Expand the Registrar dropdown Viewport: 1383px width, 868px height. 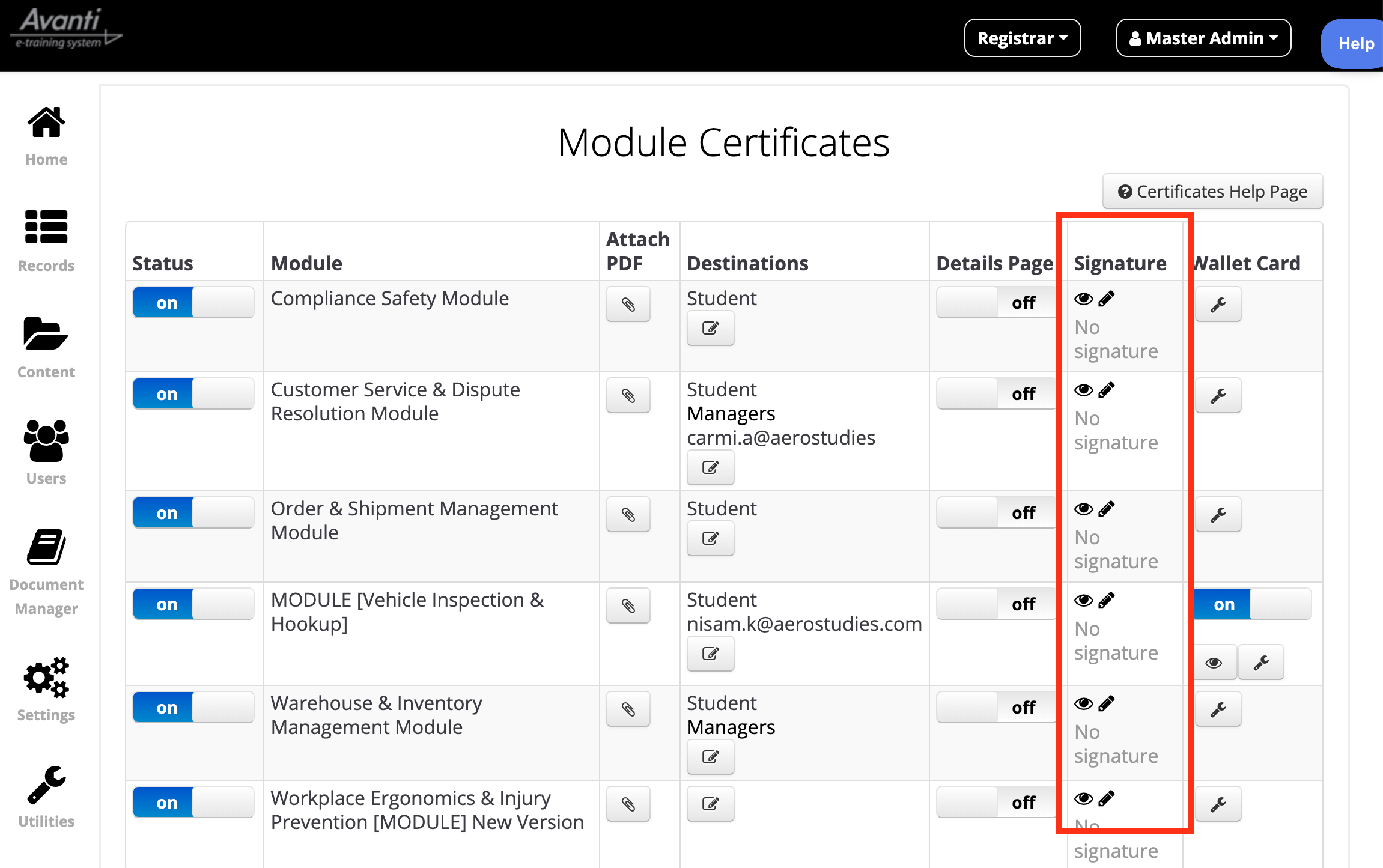pyautogui.click(x=1022, y=38)
